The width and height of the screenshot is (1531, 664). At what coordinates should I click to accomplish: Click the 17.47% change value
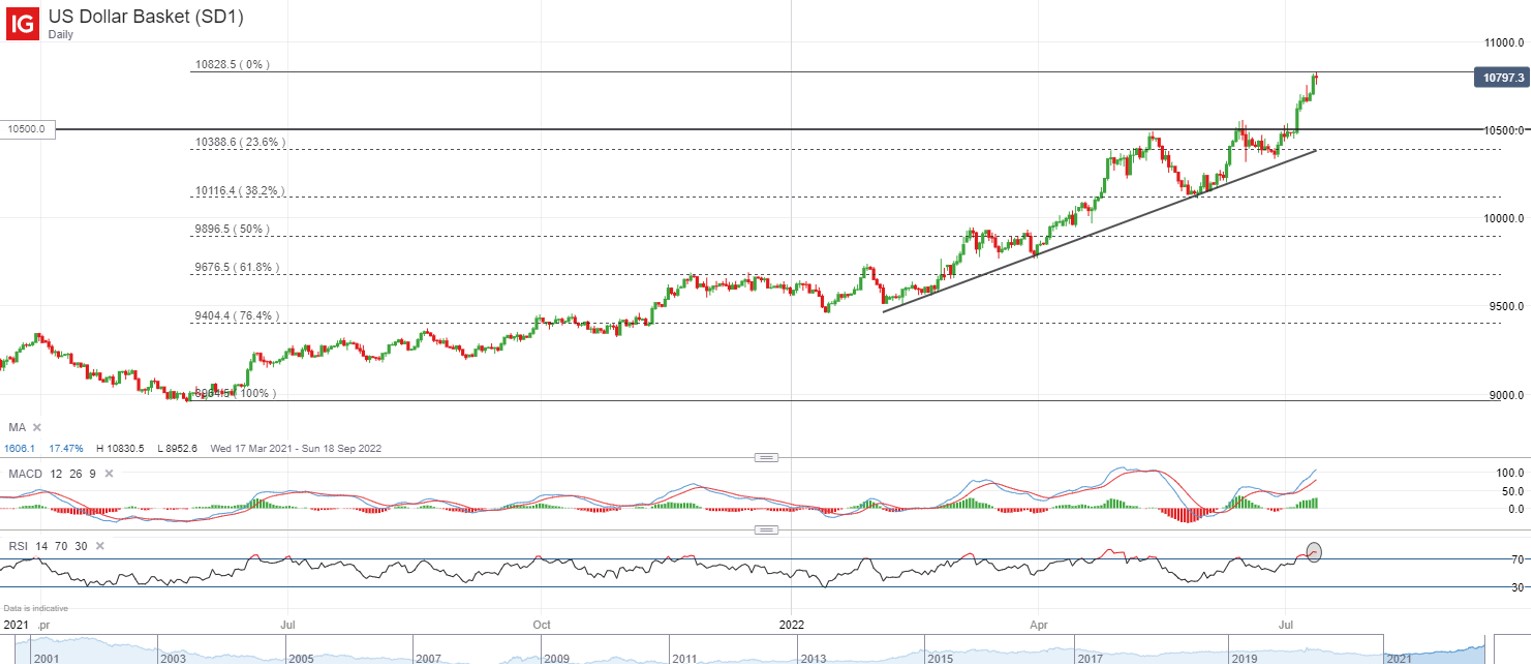(x=65, y=449)
